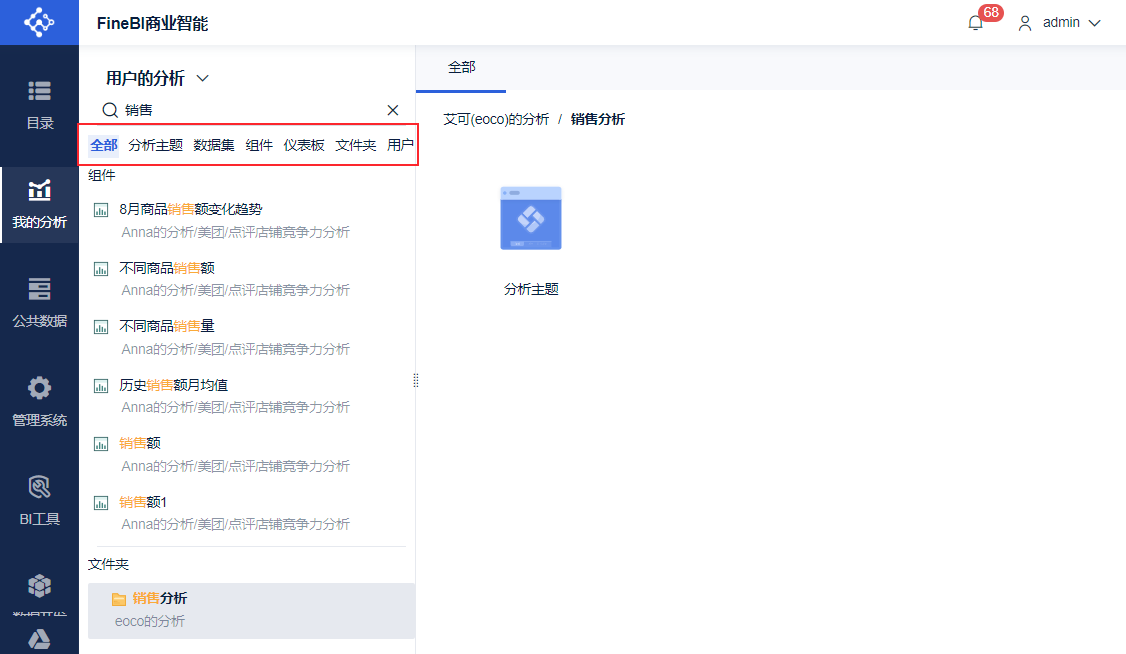Click the FineBI logo icon
Viewport: 1126px width, 654px height.
(39, 22)
